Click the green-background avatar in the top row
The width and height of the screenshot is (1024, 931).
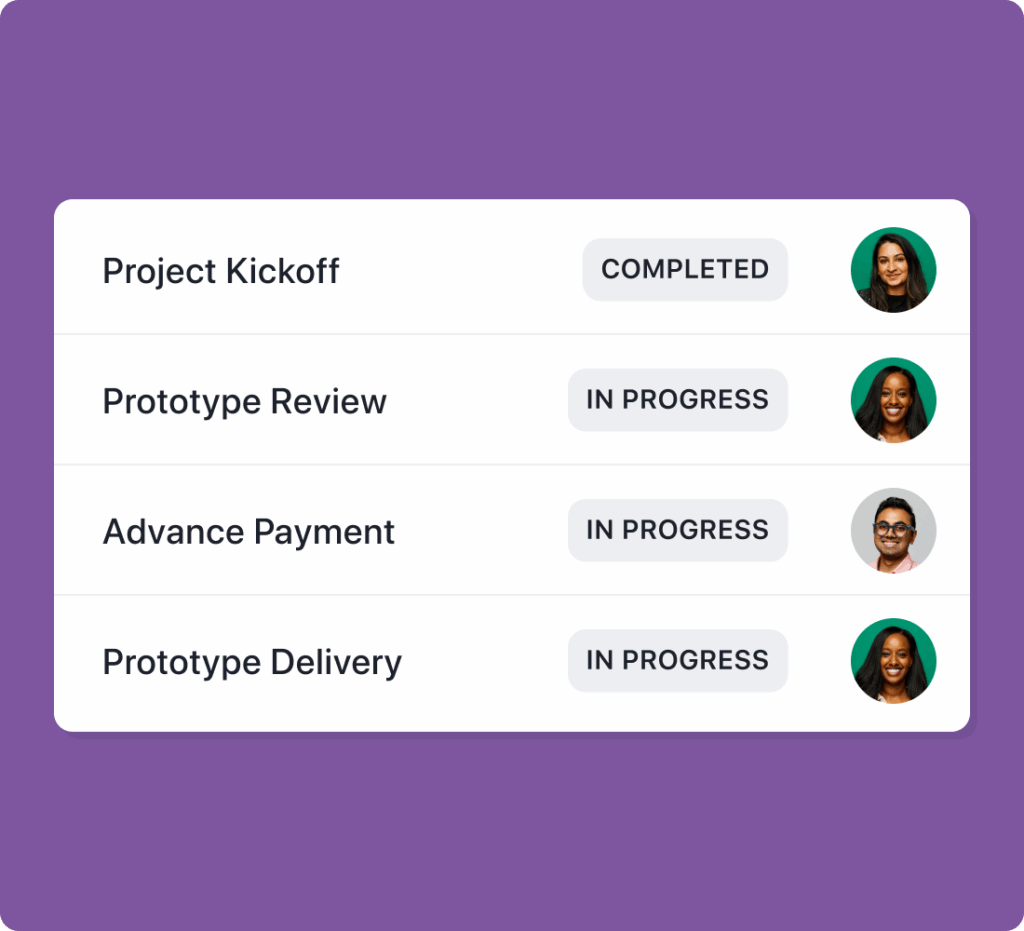(x=893, y=269)
